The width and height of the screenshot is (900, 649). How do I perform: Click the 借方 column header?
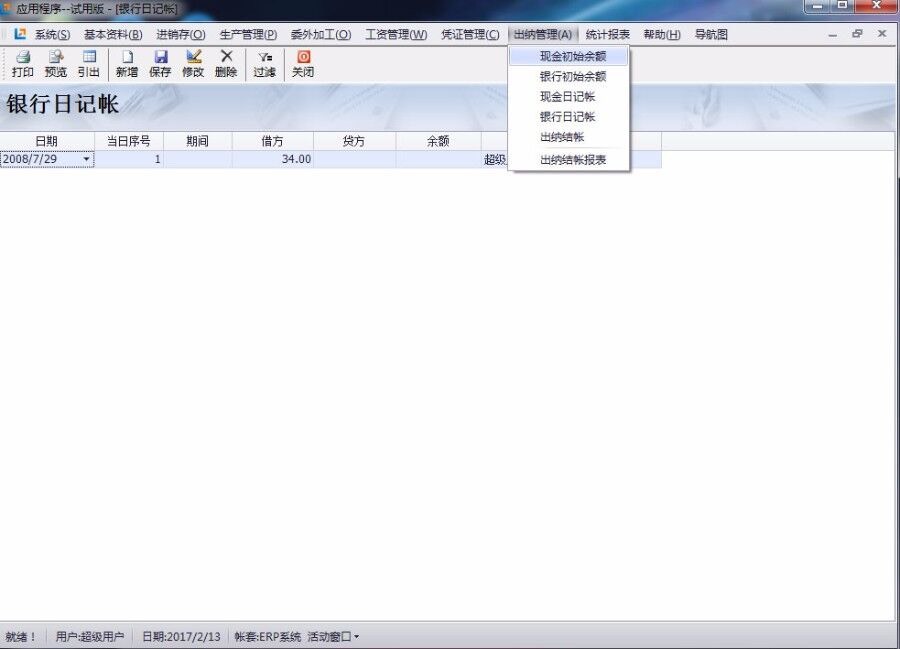pos(273,141)
